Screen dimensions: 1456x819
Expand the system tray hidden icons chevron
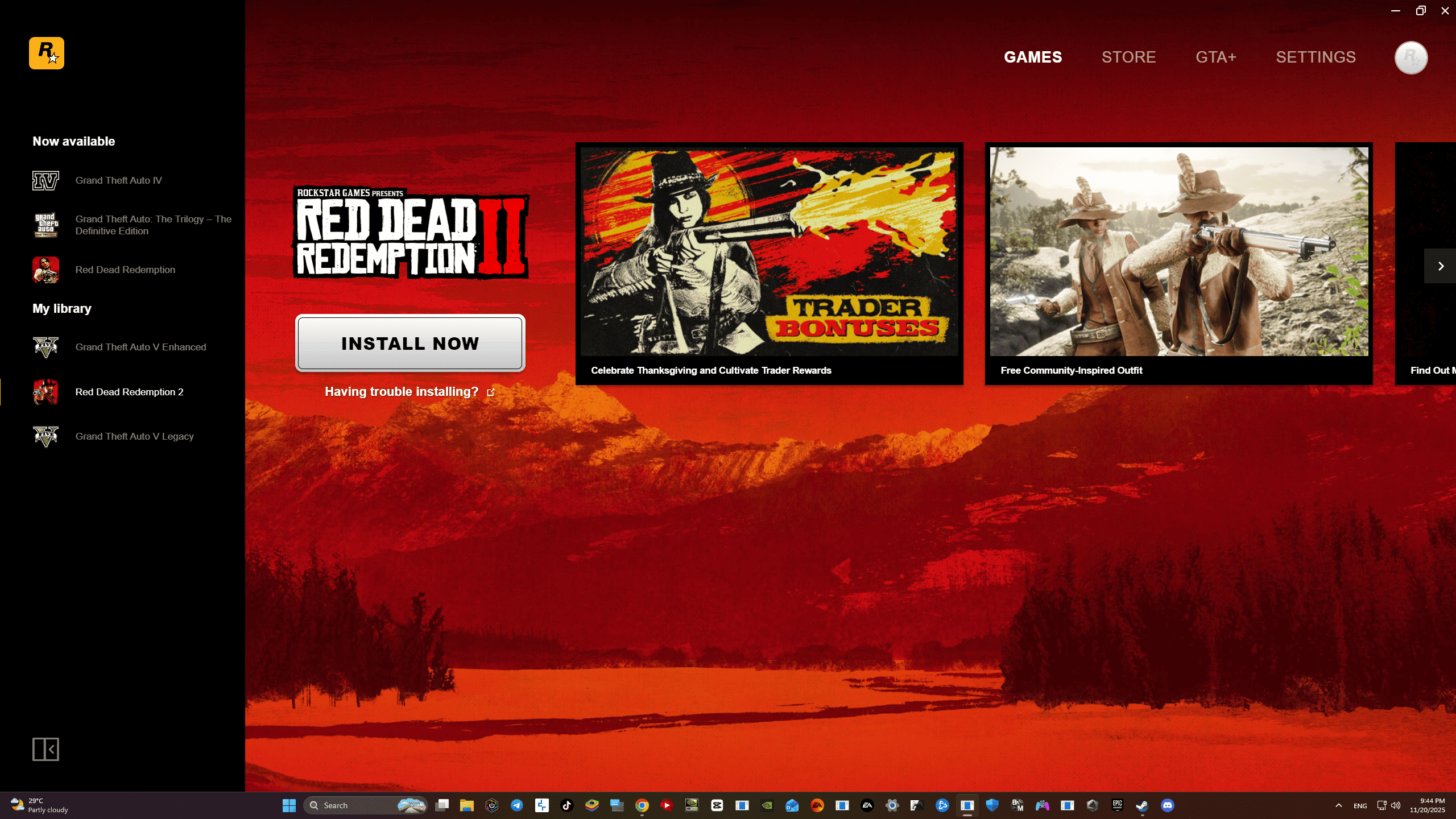(x=1338, y=805)
